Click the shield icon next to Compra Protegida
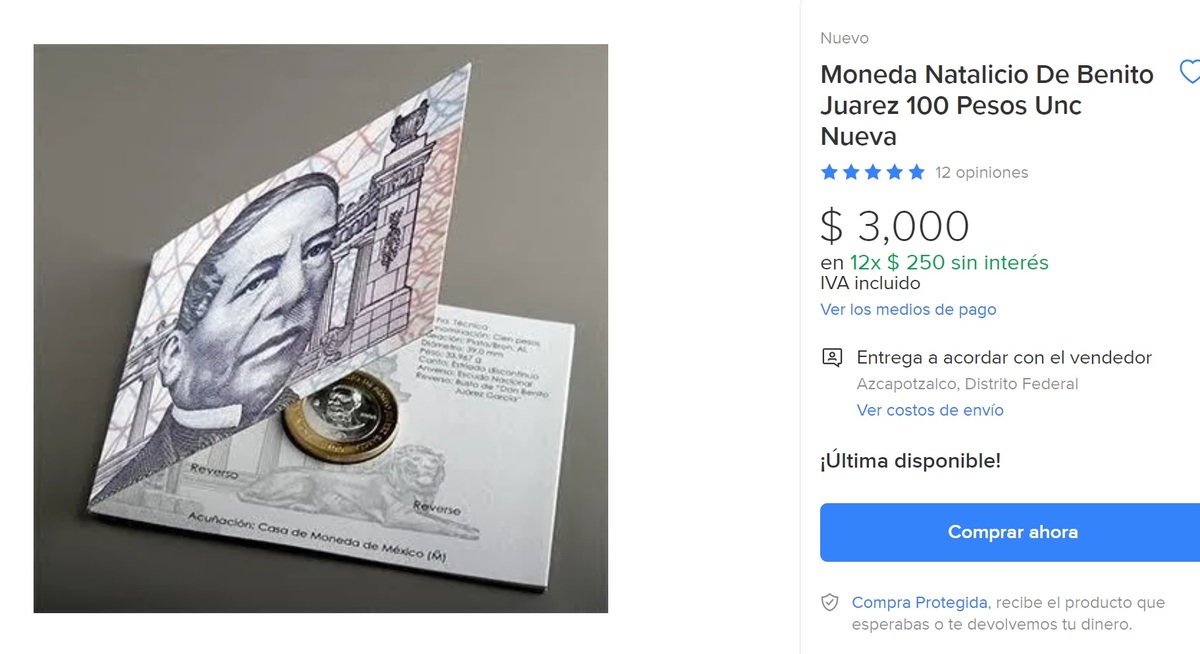This screenshot has width=1200, height=654. [829, 603]
